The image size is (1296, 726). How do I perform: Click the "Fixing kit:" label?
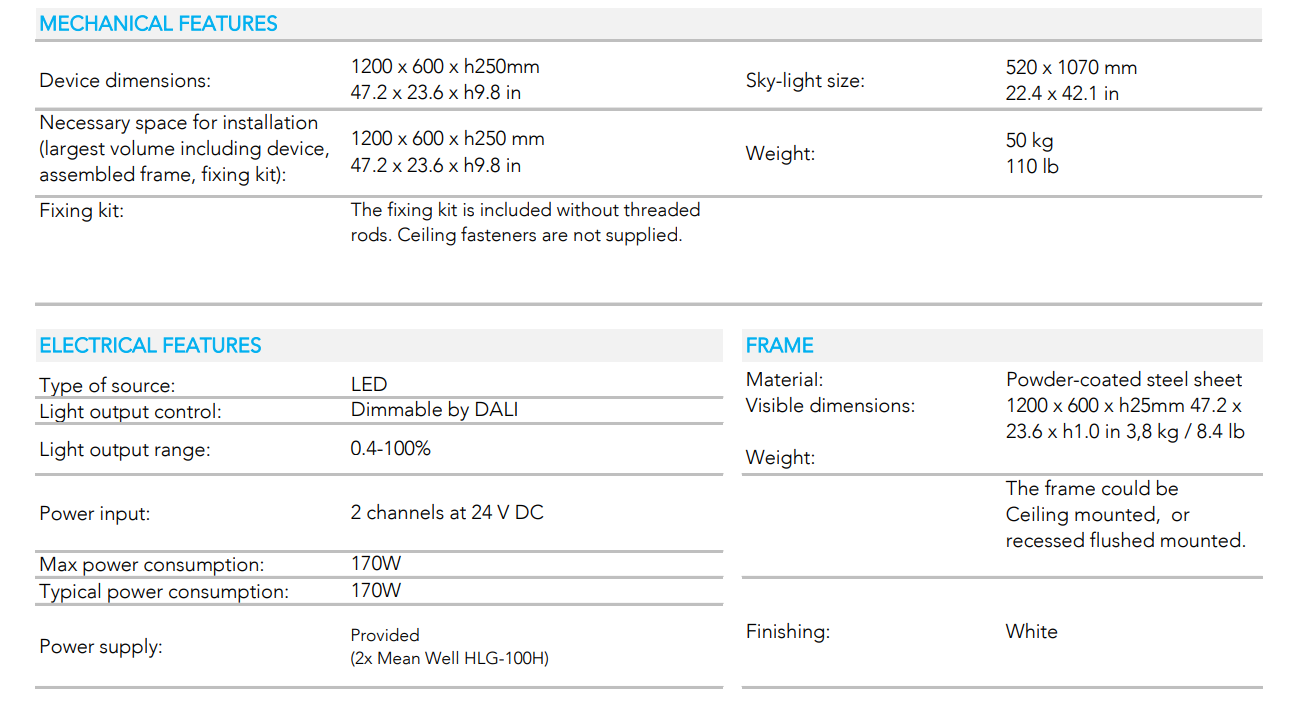(81, 211)
